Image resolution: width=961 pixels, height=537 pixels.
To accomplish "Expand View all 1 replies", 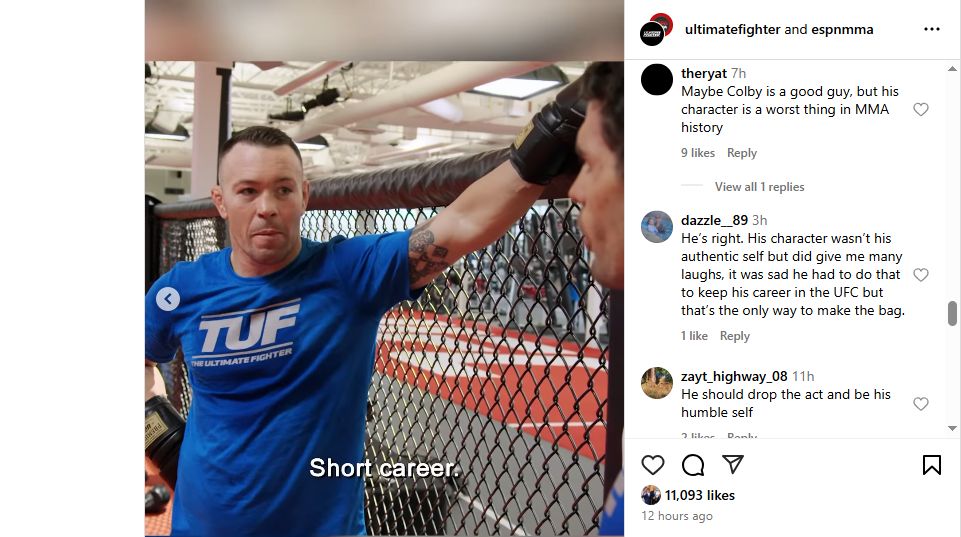I will point(759,187).
